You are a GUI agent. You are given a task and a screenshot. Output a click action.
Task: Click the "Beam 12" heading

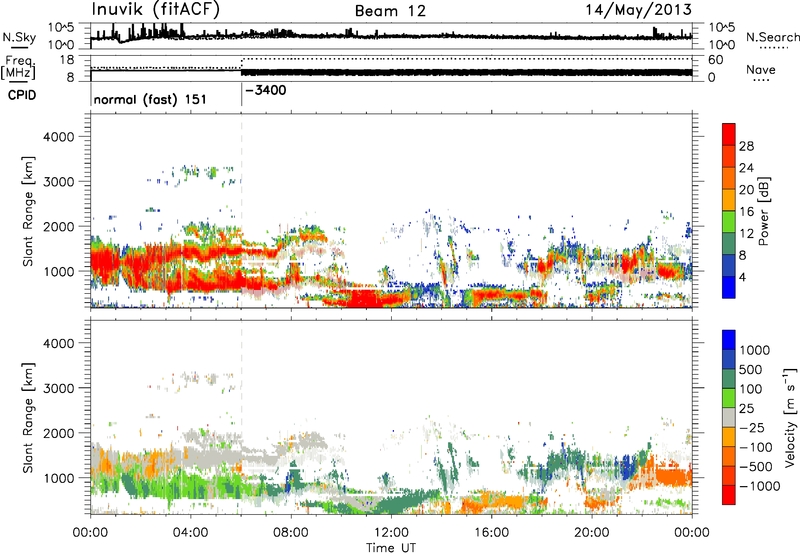pos(390,11)
